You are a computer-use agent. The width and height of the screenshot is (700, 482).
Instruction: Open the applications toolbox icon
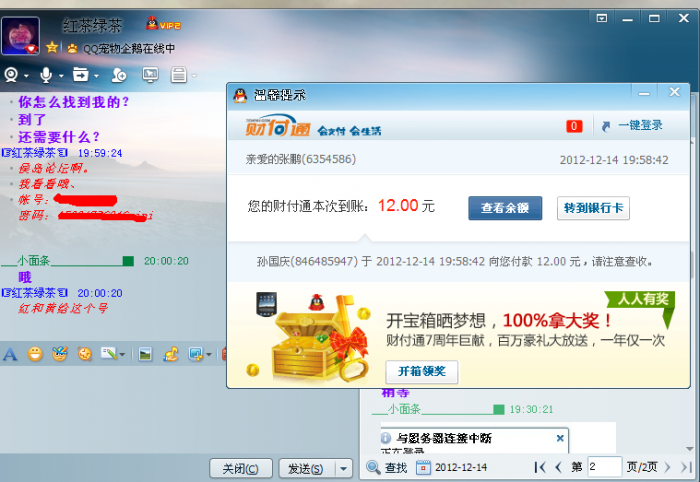coord(179,75)
